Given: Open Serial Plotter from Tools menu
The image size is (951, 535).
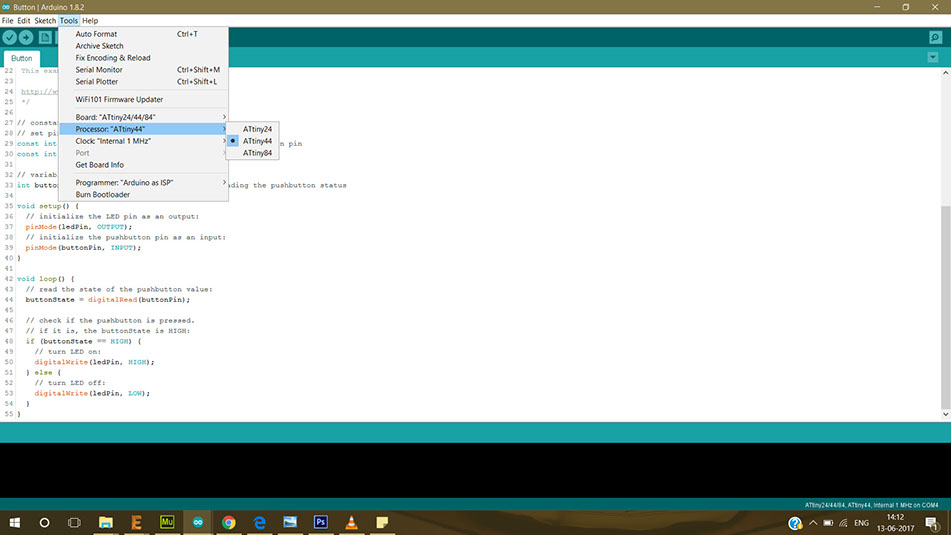Looking at the screenshot, I should click(144, 81).
